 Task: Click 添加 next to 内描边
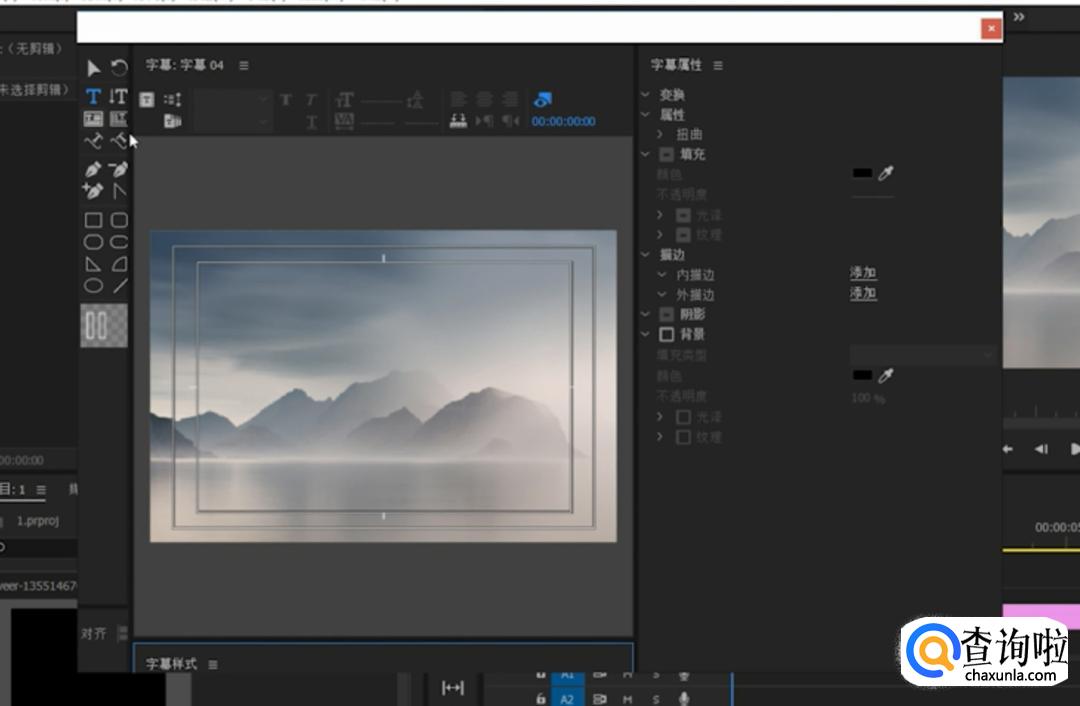tap(863, 273)
